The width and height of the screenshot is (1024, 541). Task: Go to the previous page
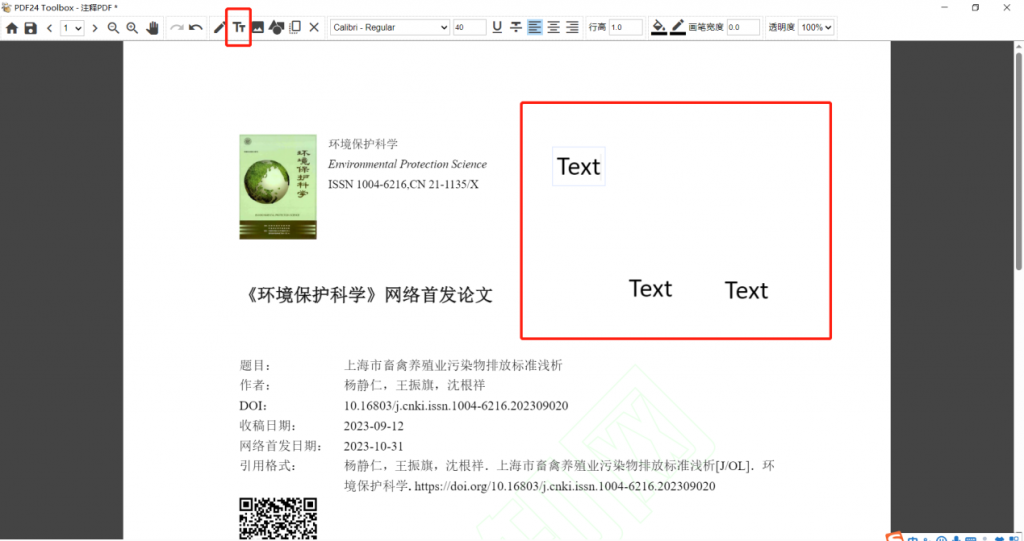pos(50,28)
